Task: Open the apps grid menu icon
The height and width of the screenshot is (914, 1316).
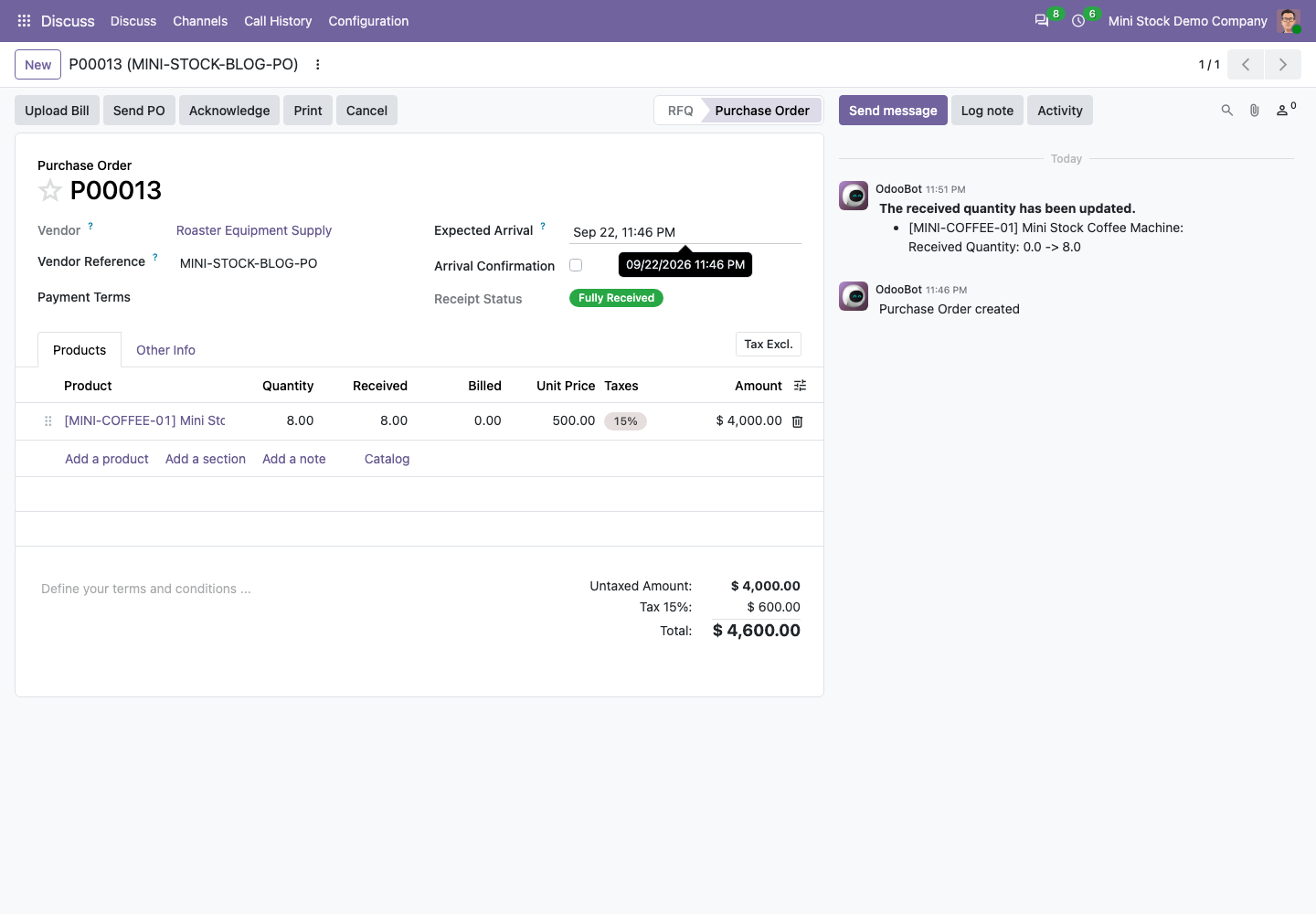Action: coord(25,21)
